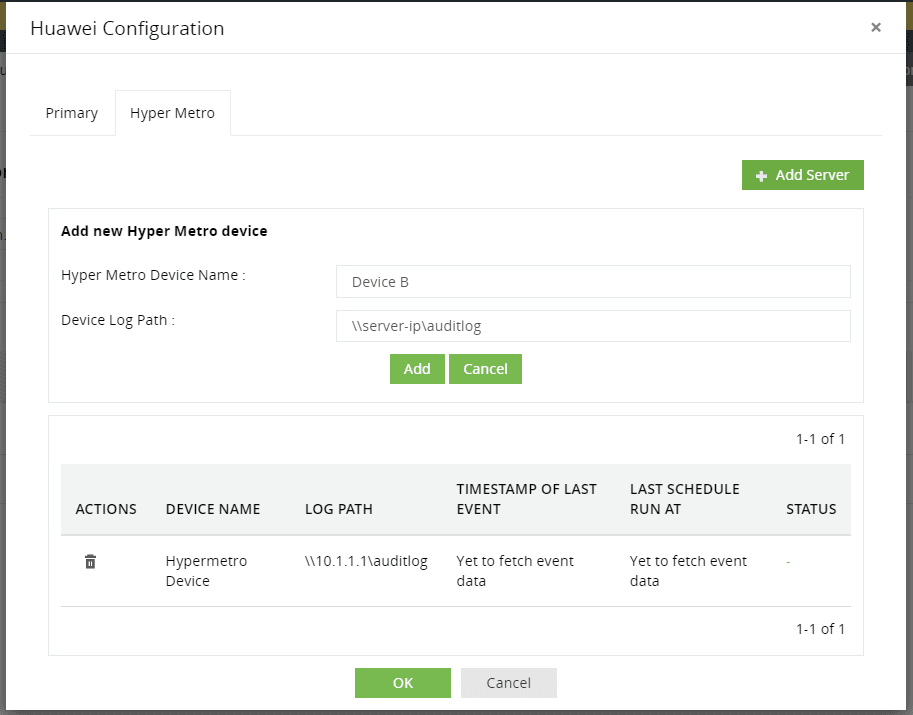Cancel adding the new Hyper Metro device
The width and height of the screenshot is (913, 715).
coord(485,369)
